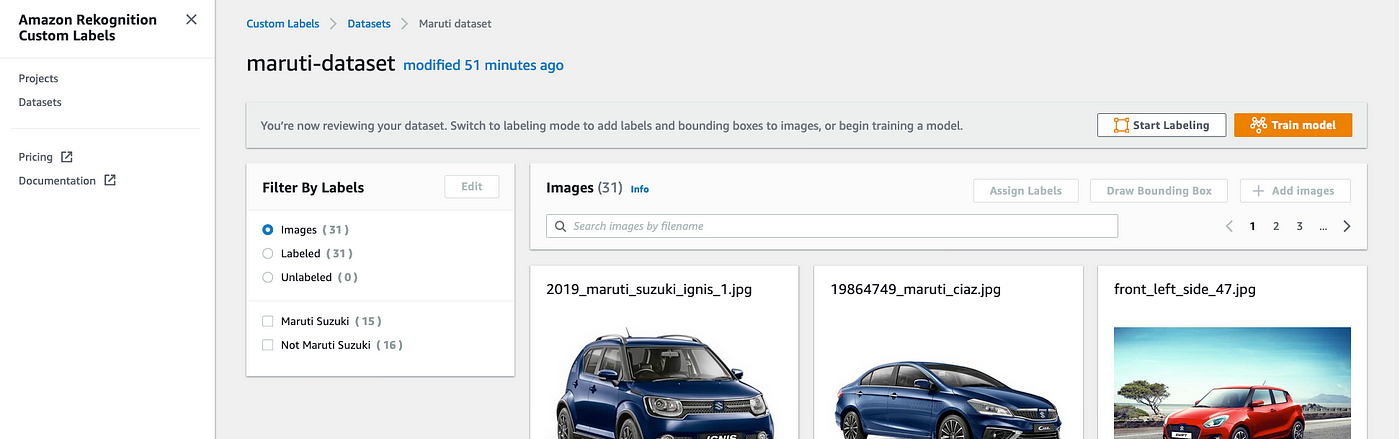1400x439 pixels.
Task: Select the Labeled (31) radio filter
Action: 267,254
